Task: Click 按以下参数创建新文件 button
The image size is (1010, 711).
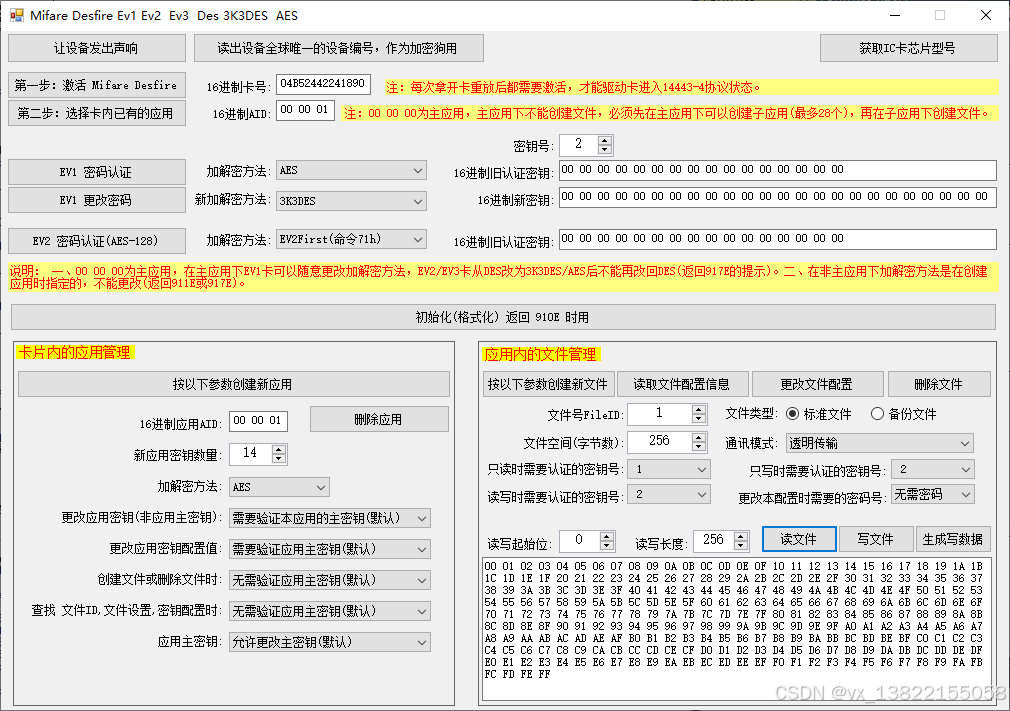Action: 548,384
